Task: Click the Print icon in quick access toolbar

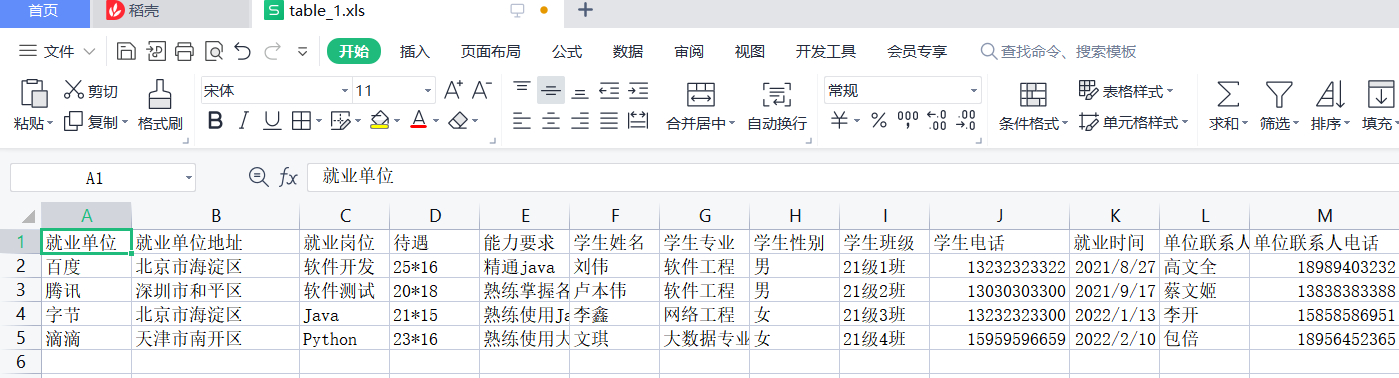Action: [184, 51]
